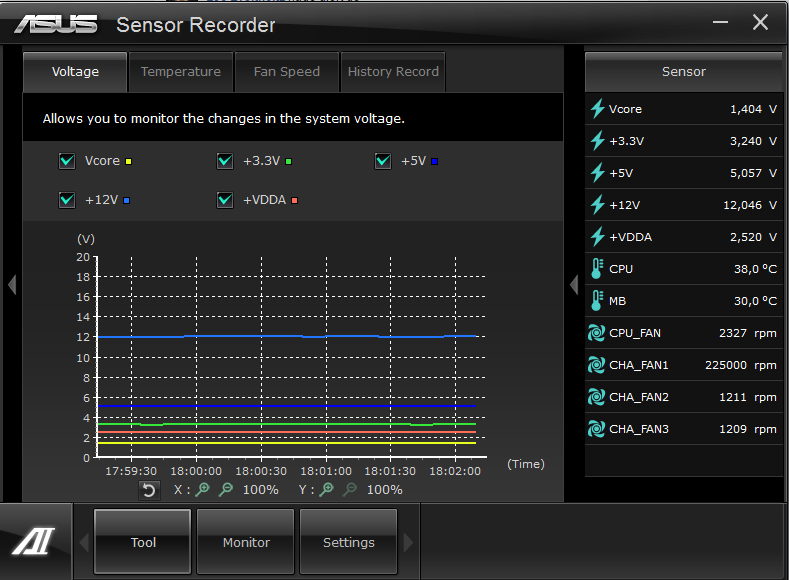The width and height of the screenshot is (789, 580).
Task: Click the CHA_FAN3 1209 rpm value
Action: 747,429
